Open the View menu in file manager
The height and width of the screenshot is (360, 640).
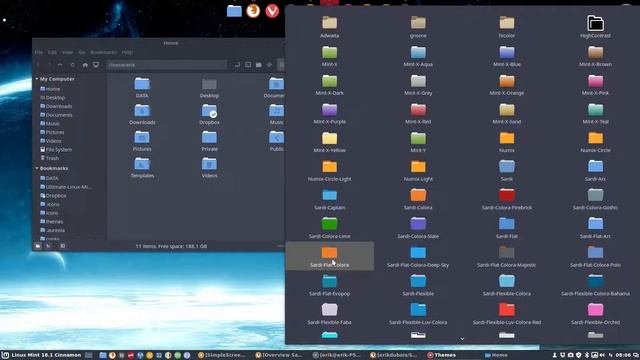(x=67, y=52)
